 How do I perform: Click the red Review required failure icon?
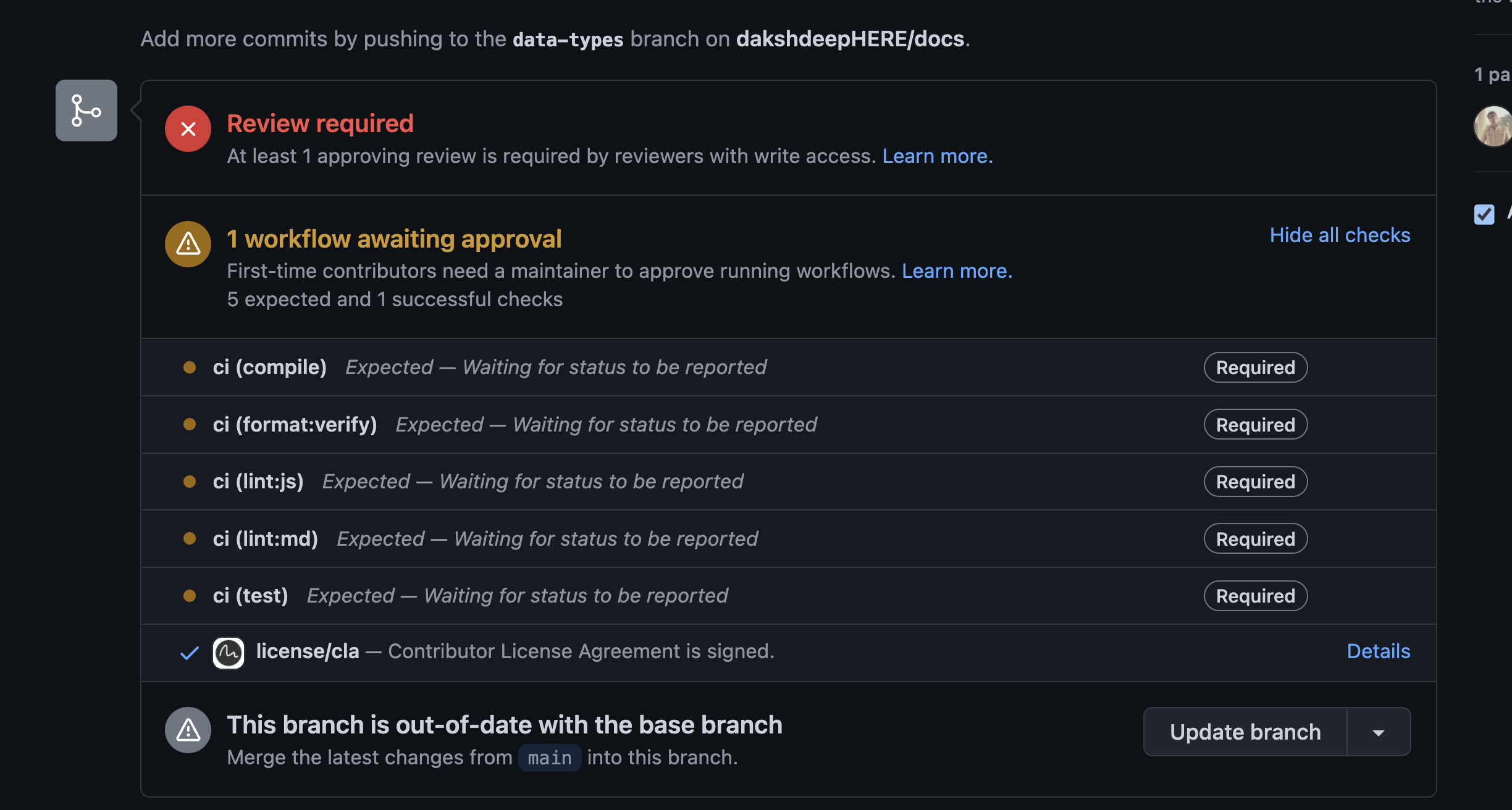point(187,128)
